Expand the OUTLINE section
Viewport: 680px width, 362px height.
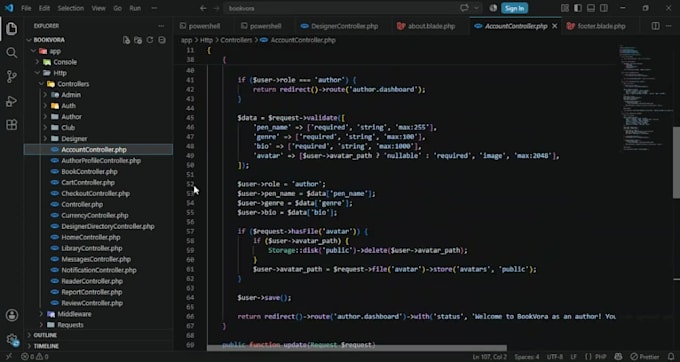(99, 335)
